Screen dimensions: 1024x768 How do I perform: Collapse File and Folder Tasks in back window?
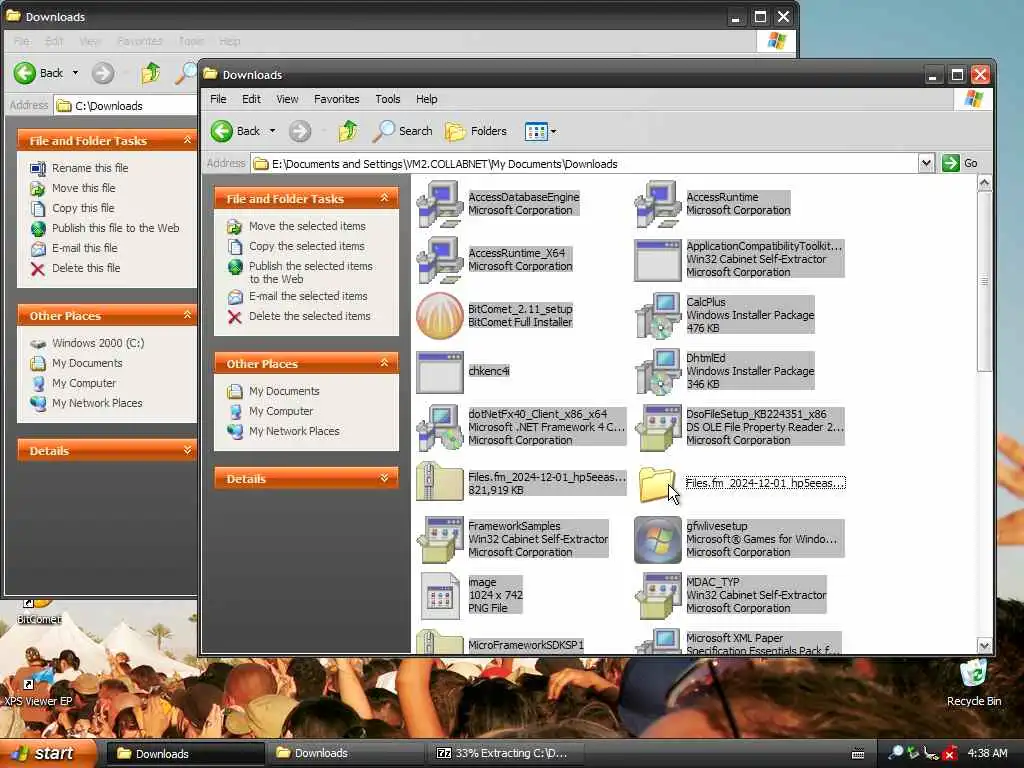coord(187,140)
